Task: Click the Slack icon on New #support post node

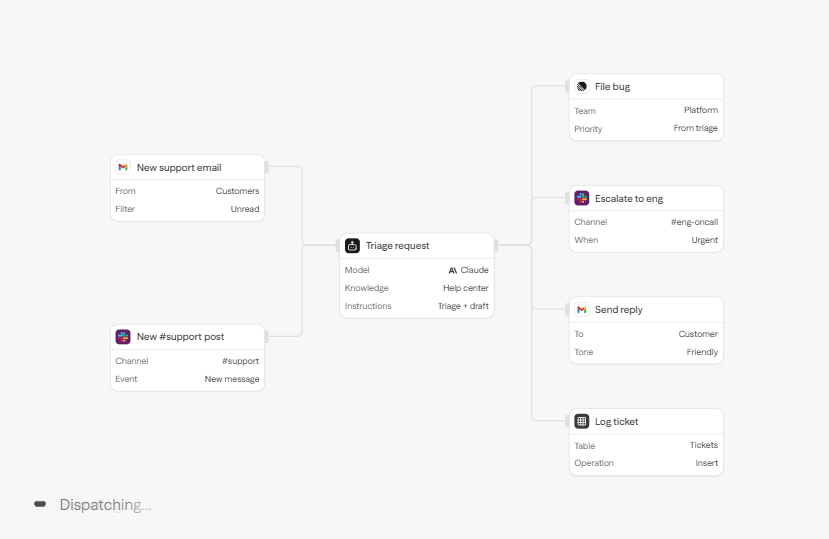Action: point(123,336)
